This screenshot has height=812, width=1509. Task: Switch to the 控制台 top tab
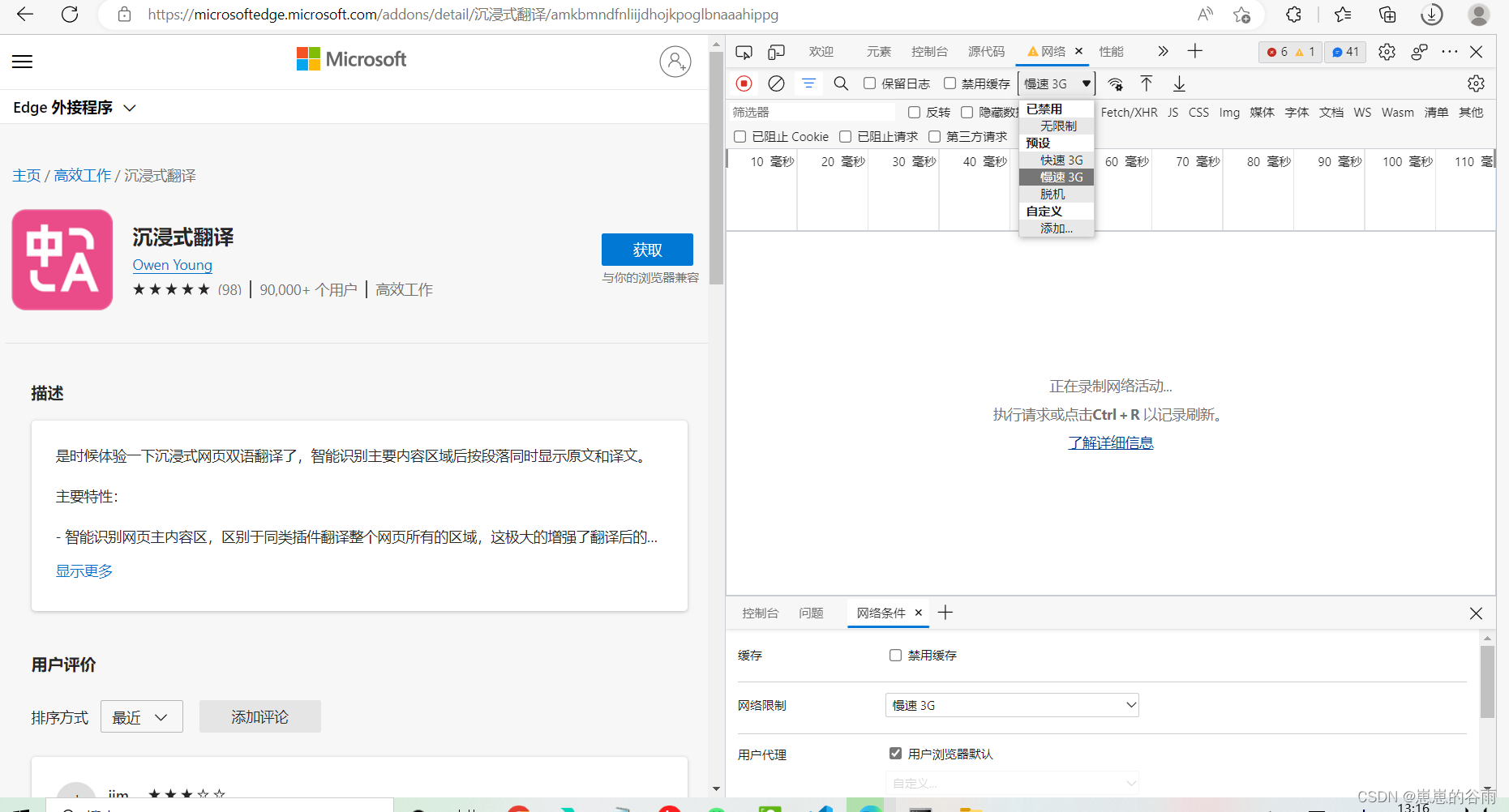[x=929, y=52]
